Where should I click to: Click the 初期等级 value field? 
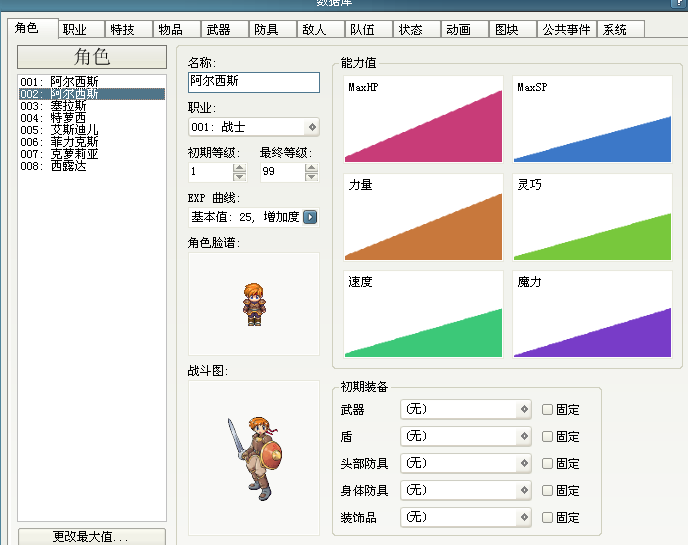point(211,172)
